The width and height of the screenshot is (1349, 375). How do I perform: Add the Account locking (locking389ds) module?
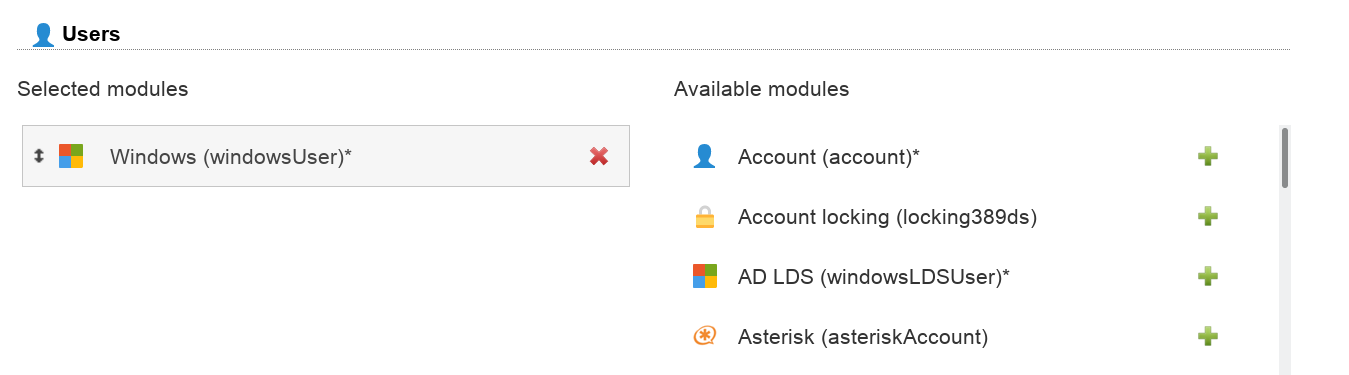(1208, 216)
